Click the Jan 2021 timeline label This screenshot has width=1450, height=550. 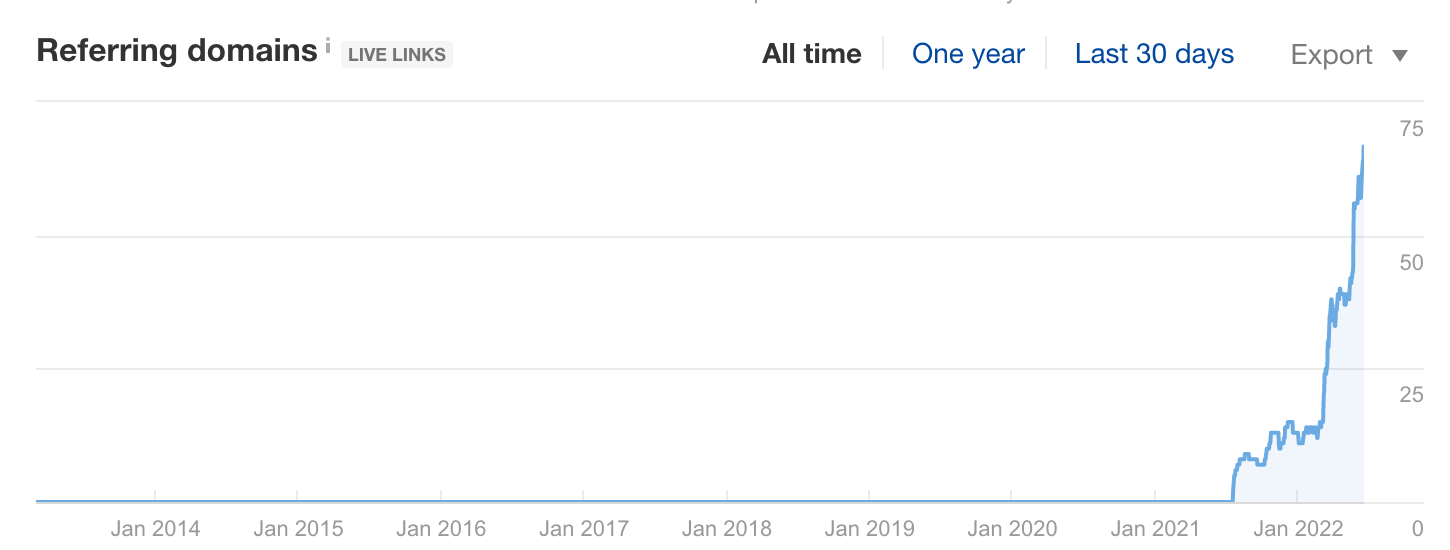pyautogui.click(x=1155, y=529)
